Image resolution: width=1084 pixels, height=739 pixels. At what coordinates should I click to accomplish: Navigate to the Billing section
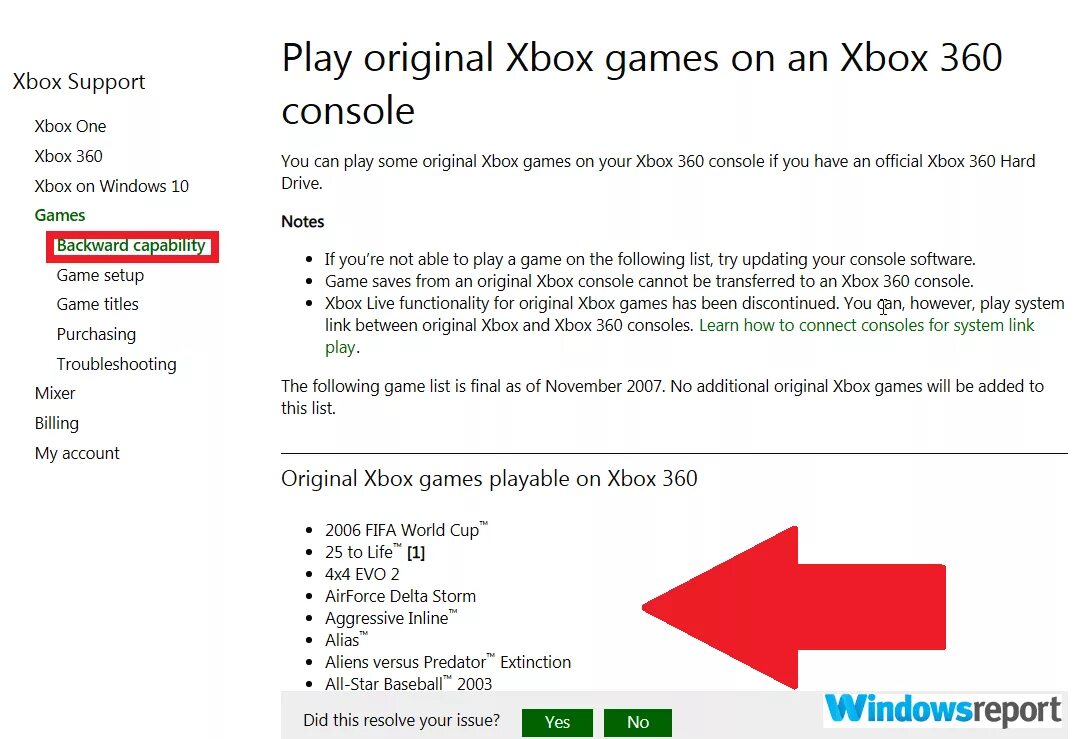[57, 423]
